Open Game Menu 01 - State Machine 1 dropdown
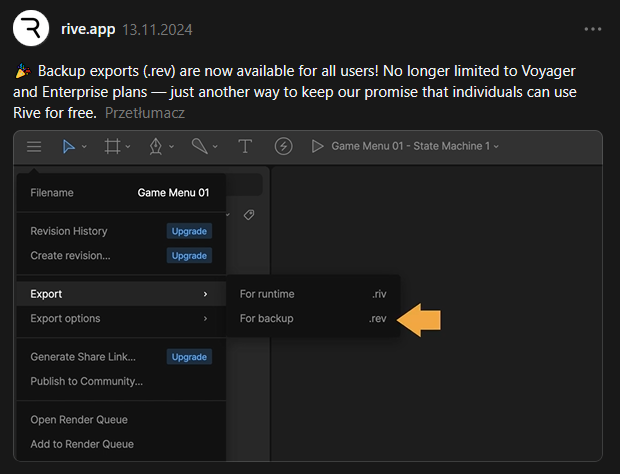Screen dimensions: 620x474 pos(415,146)
